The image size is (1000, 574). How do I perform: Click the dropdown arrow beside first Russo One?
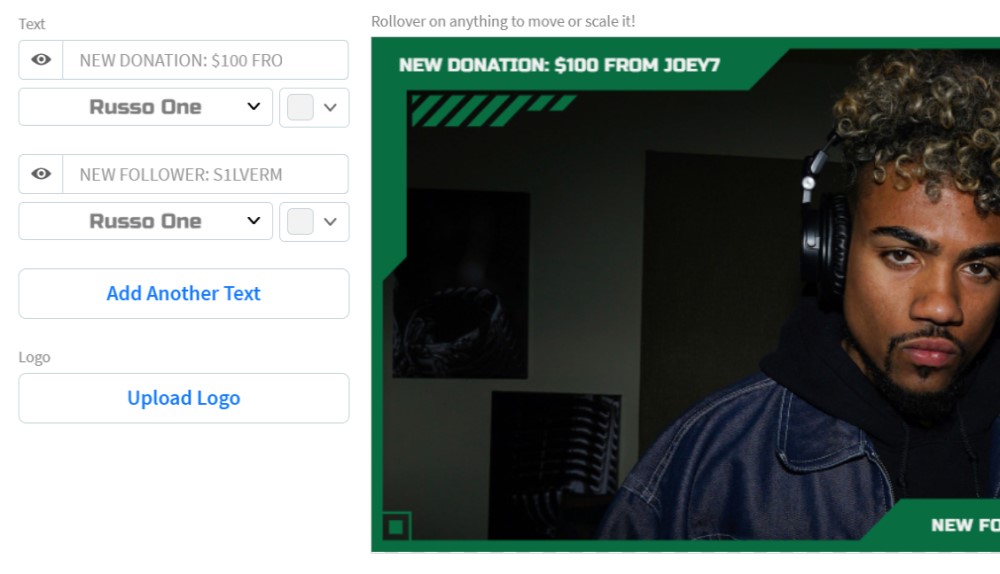click(254, 107)
